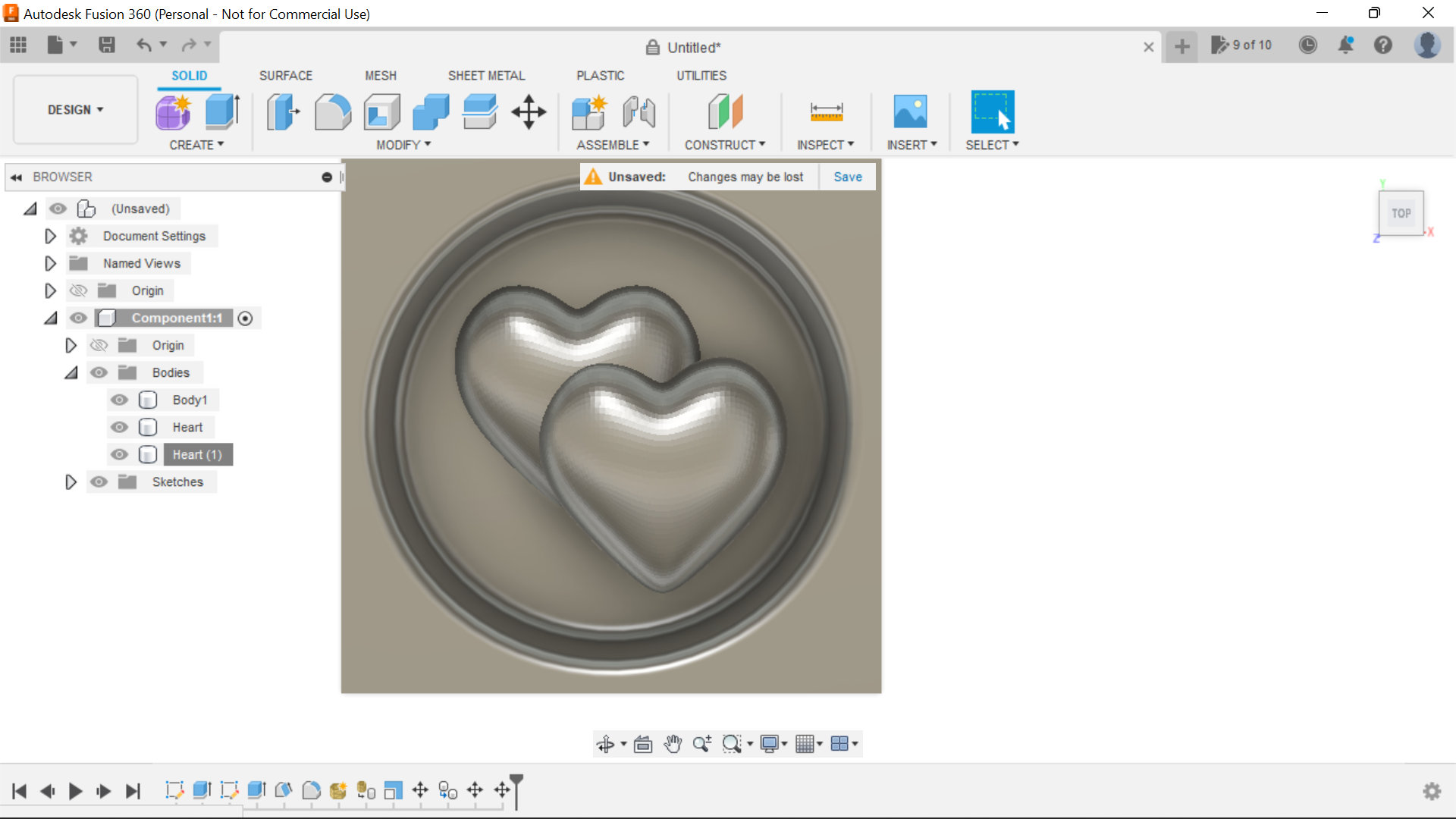Select the Joint tool

639,111
